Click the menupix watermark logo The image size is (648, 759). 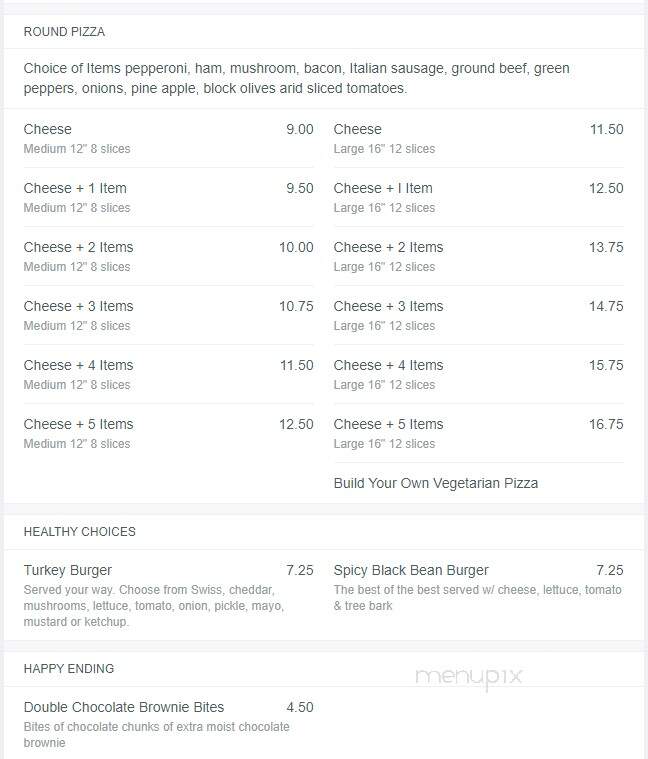click(469, 677)
